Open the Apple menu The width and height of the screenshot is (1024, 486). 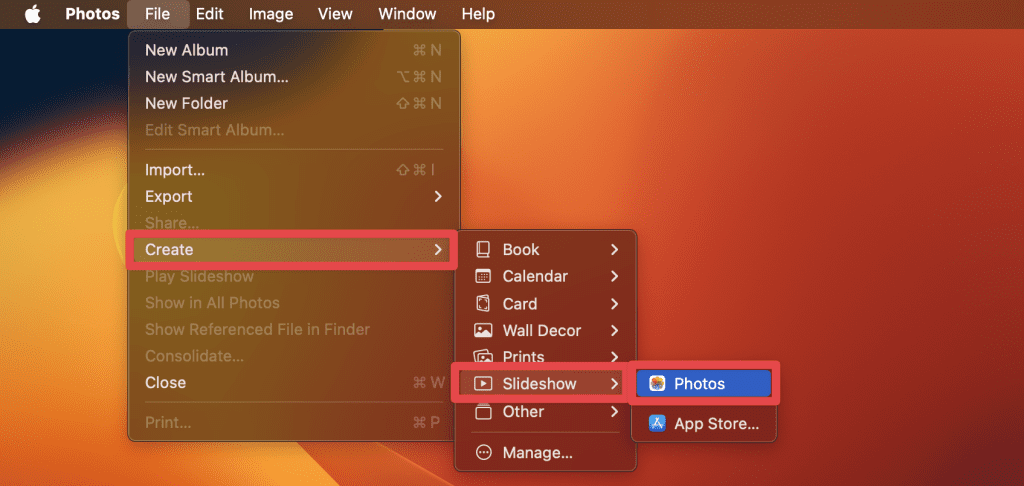click(x=33, y=14)
